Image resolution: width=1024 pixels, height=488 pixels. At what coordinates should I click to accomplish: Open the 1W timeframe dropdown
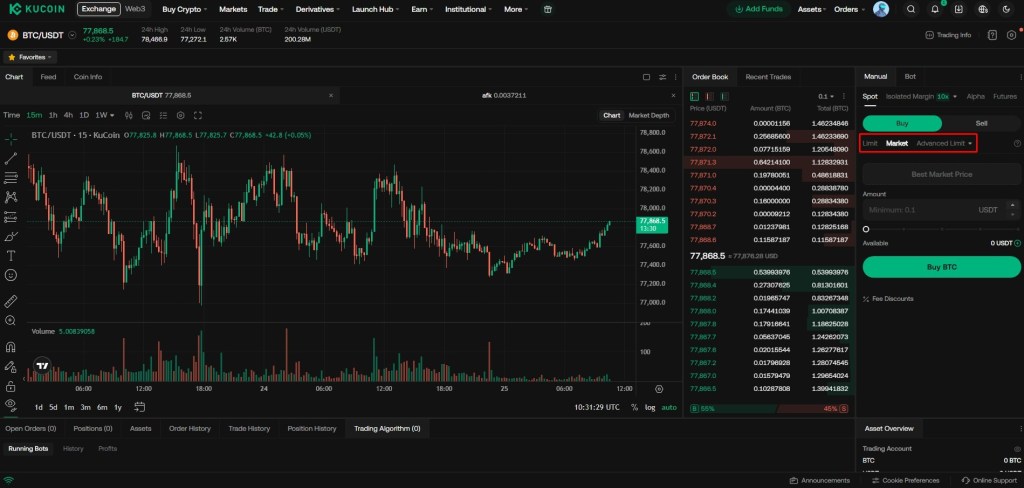coord(104,115)
